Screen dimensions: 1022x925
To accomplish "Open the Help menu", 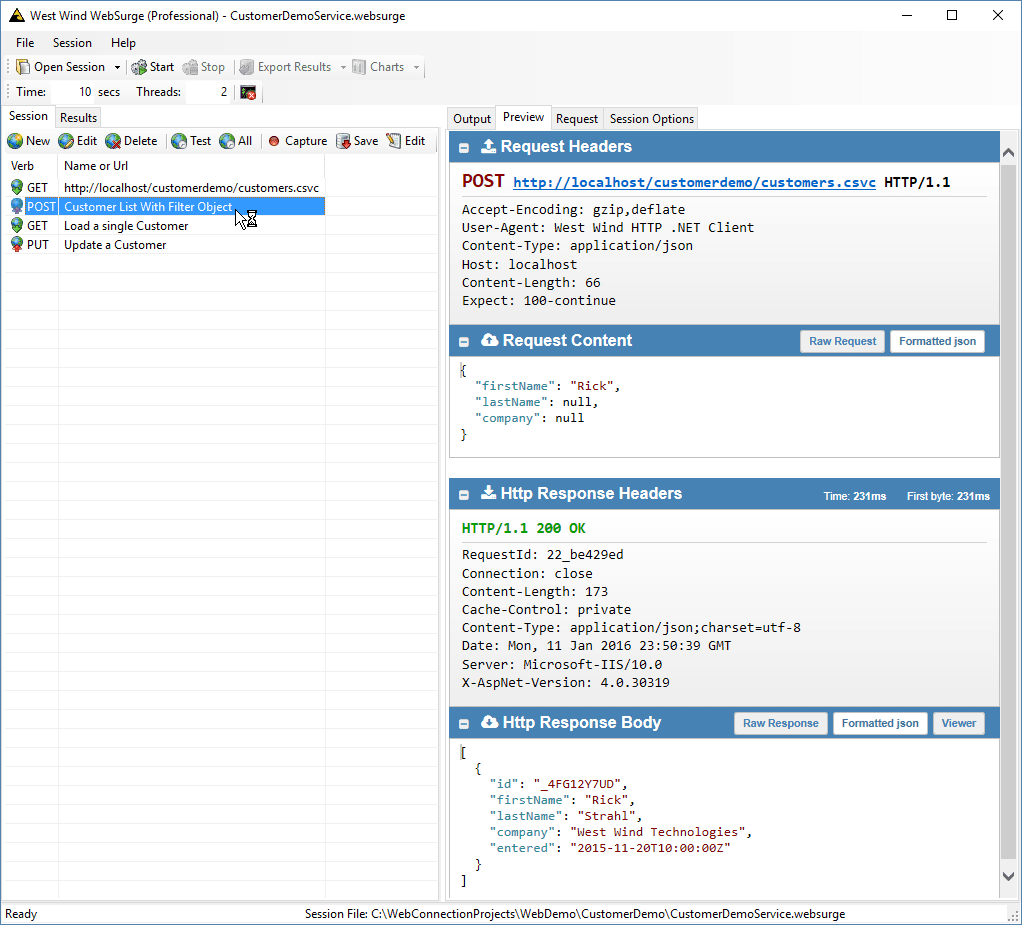I will [123, 43].
